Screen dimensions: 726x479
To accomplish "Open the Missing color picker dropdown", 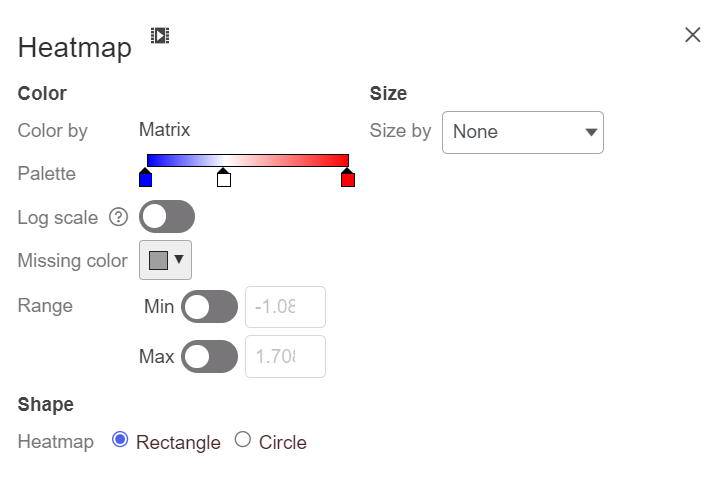I will tap(165, 260).
